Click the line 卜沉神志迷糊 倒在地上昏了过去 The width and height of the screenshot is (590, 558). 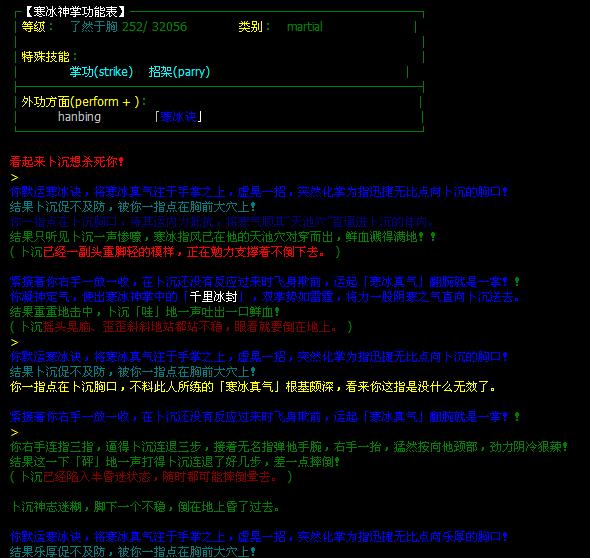[x=145, y=507]
